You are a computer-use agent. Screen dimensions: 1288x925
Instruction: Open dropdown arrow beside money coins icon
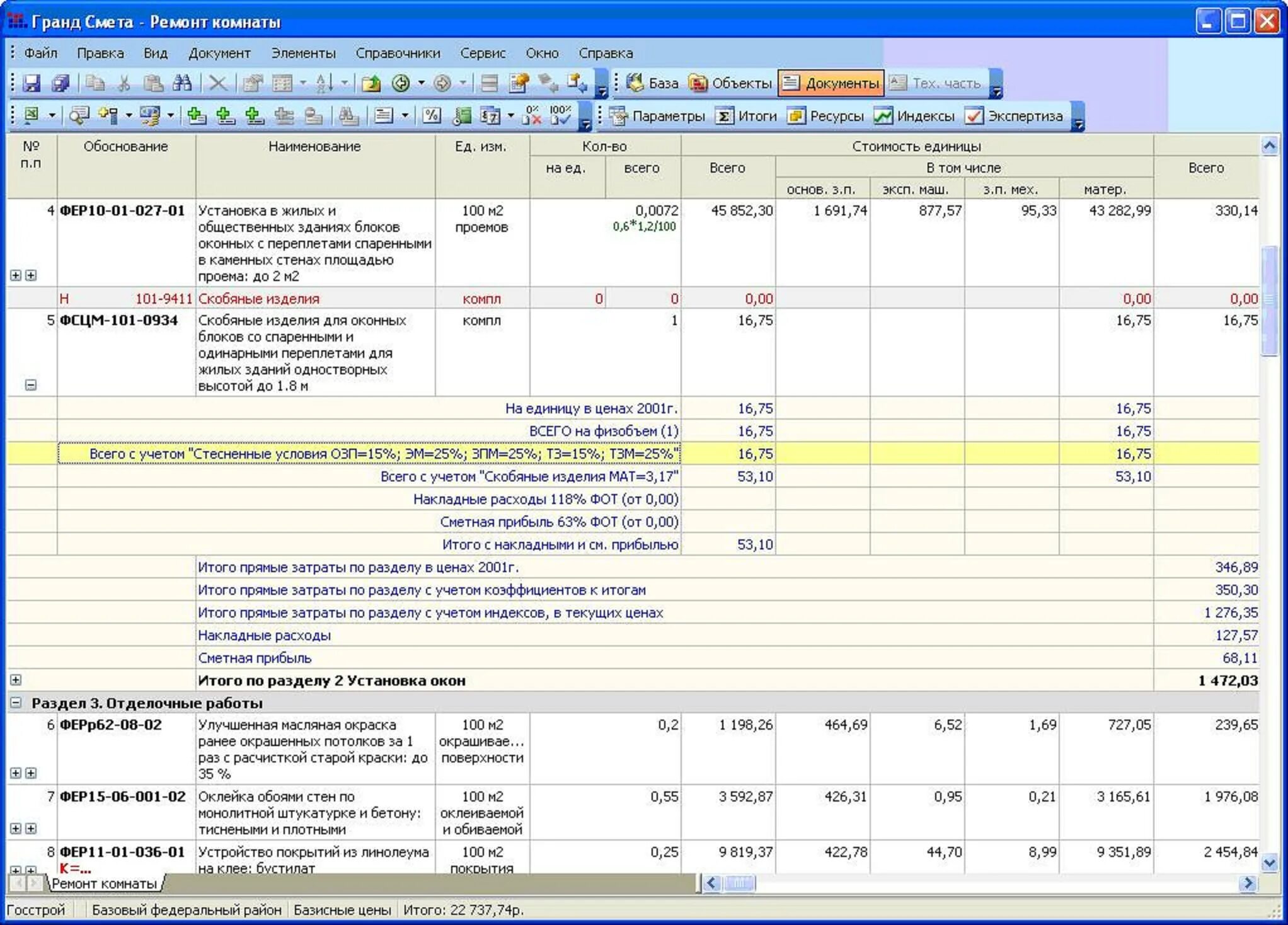[170, 115]
